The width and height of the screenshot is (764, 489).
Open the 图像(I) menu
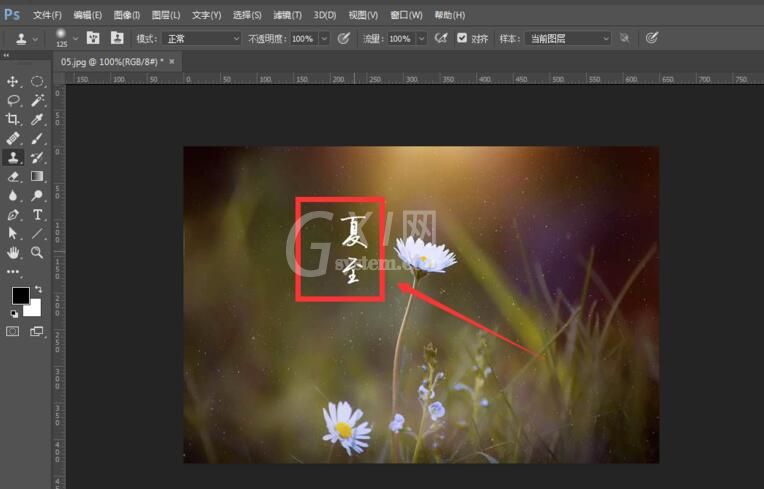coord(127,15)
